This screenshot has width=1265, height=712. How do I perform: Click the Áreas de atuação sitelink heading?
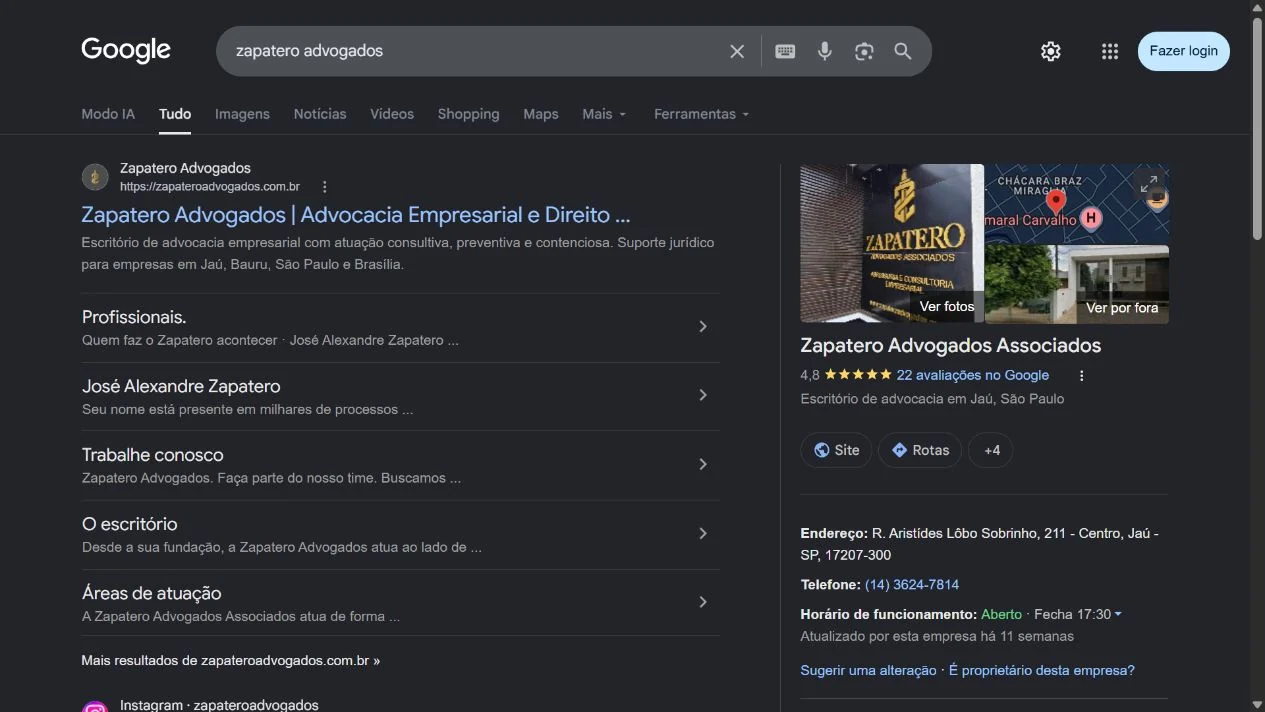(151, 593)
